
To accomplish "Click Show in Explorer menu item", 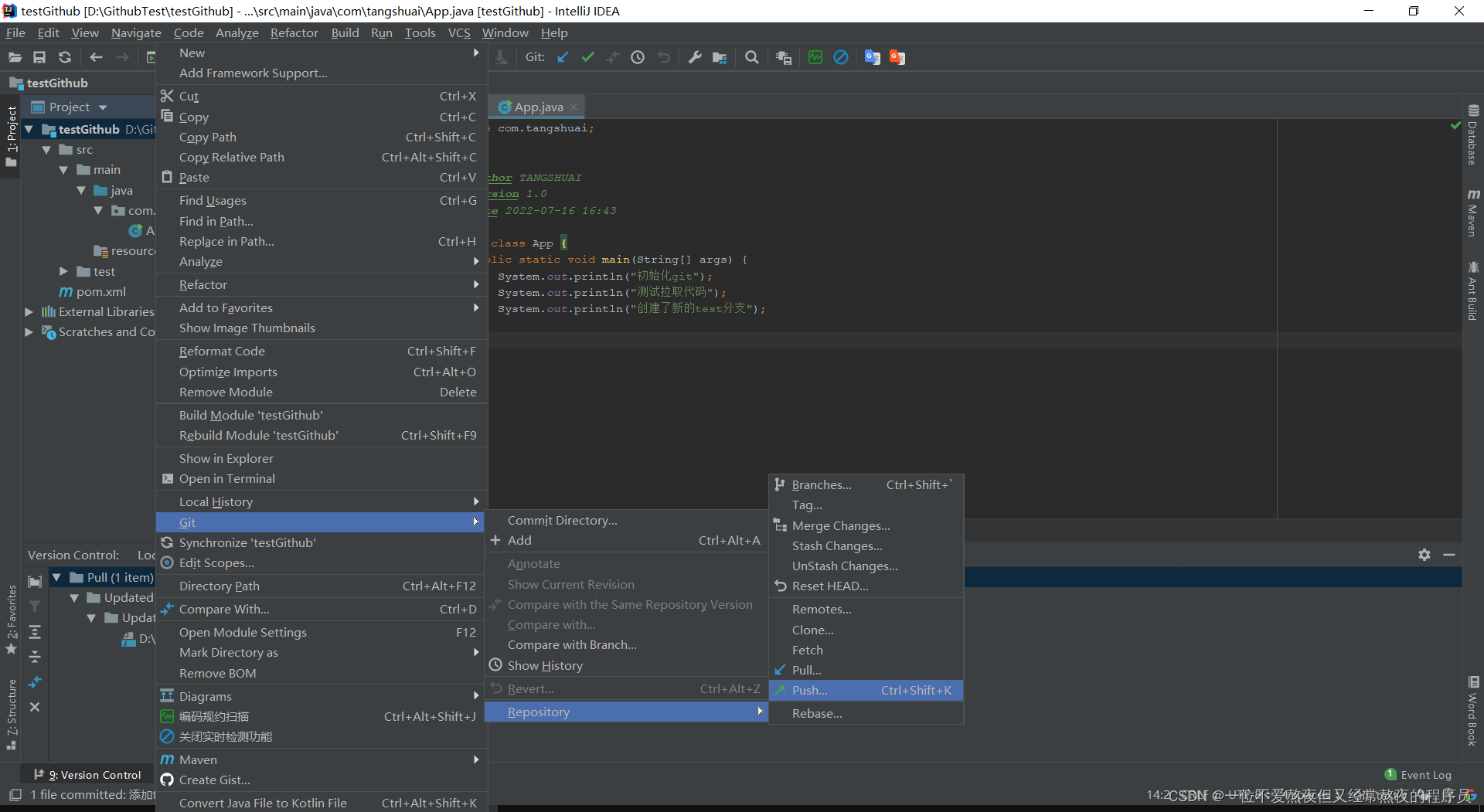I will pos(322,459).
